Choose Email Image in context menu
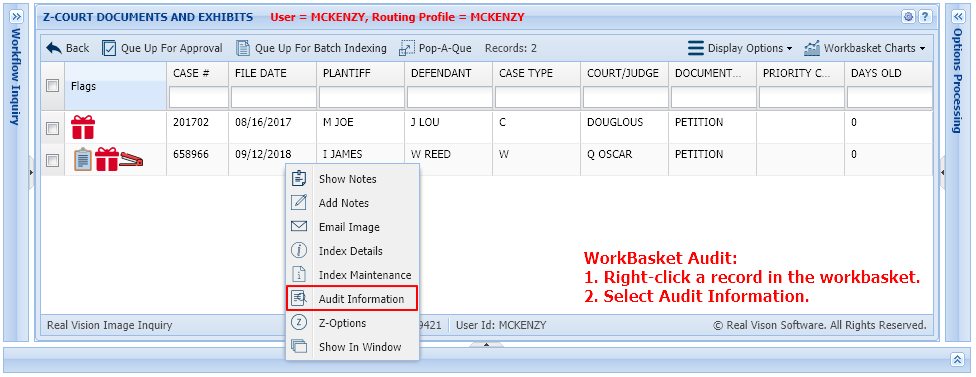Screen dimensions: 976x377 pyautogui.click(x=352, y=227)
